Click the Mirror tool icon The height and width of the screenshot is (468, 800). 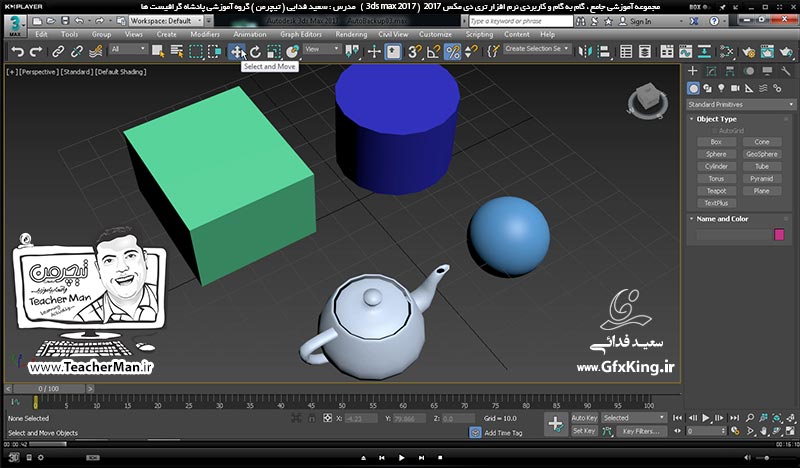tap(585, 52)
